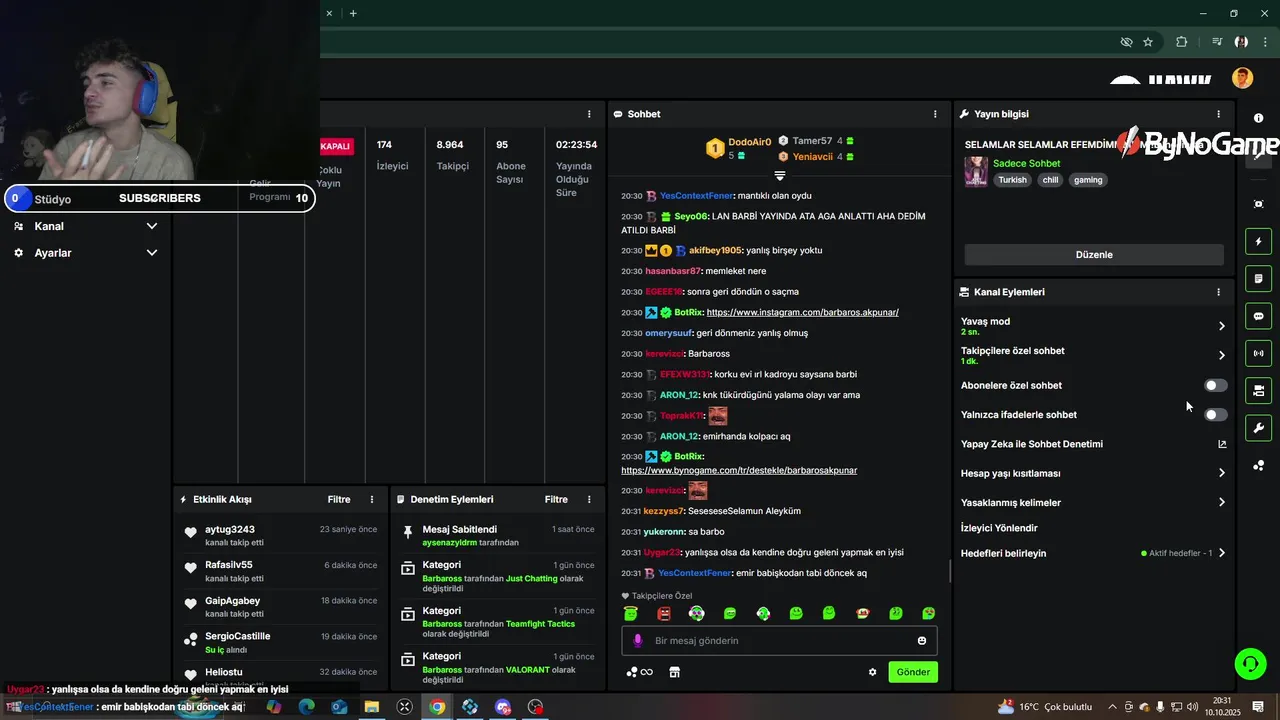
Task: Focus the Bir mesaj gönderin input
Action: click(x=780, y=640)
